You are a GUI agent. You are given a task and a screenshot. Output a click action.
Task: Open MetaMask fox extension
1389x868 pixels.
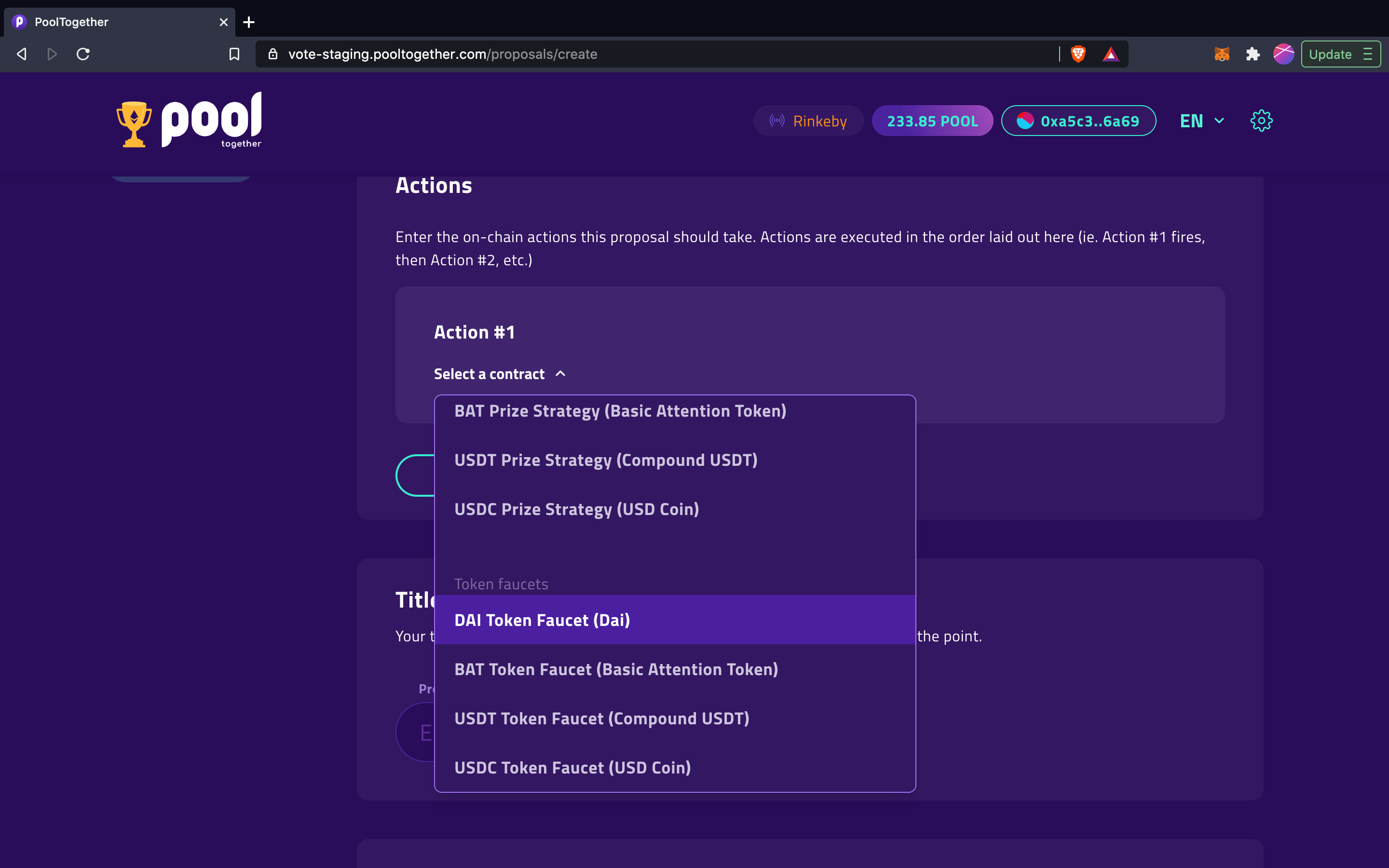pos(1222,54)
